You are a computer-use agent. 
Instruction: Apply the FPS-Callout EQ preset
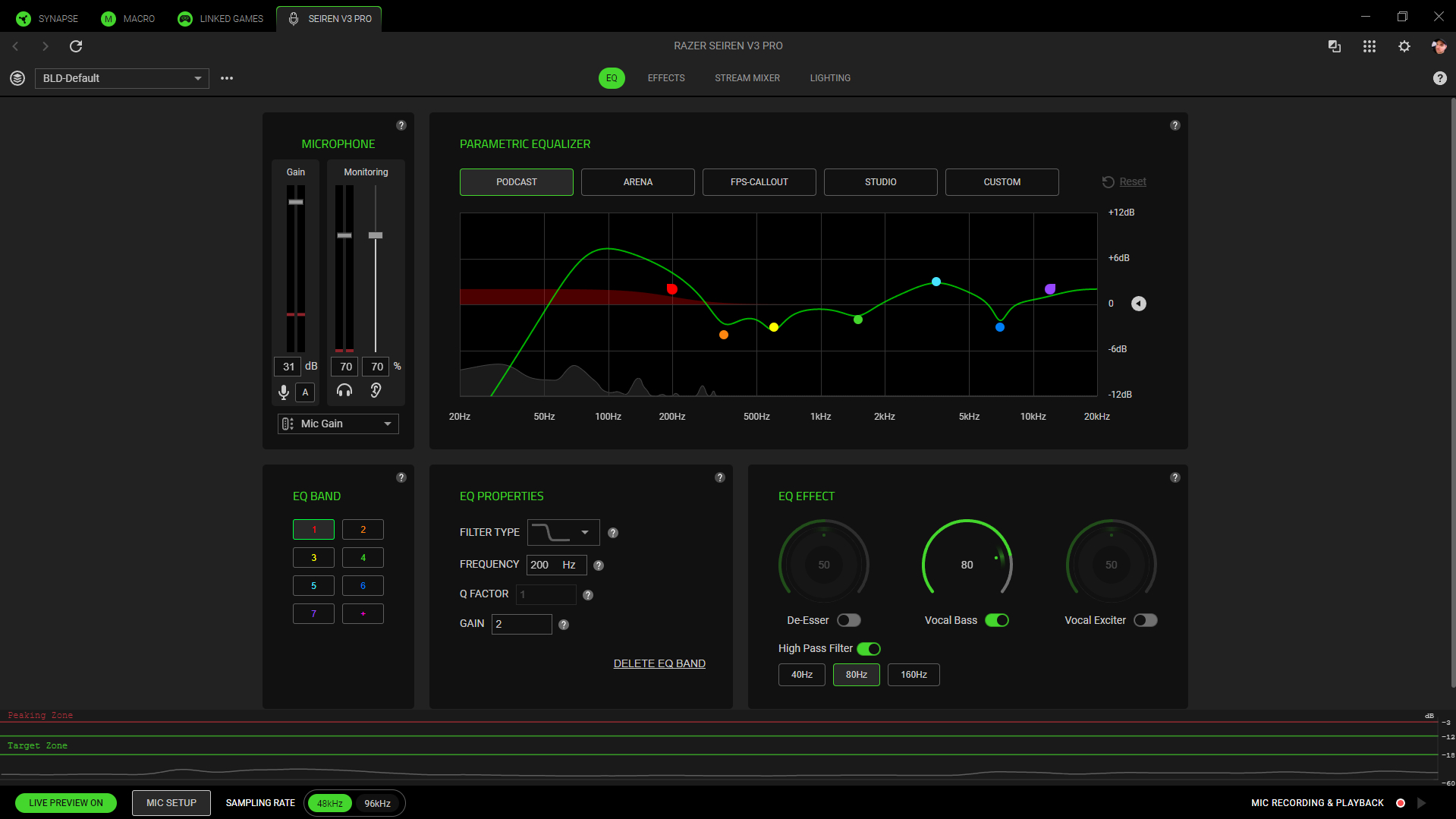(x=759, y=182)
